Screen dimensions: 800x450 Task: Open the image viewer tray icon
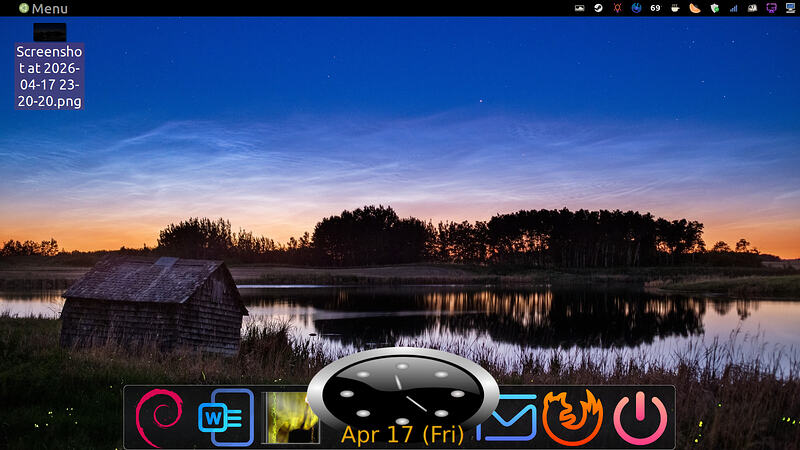(x=579, y=8)
